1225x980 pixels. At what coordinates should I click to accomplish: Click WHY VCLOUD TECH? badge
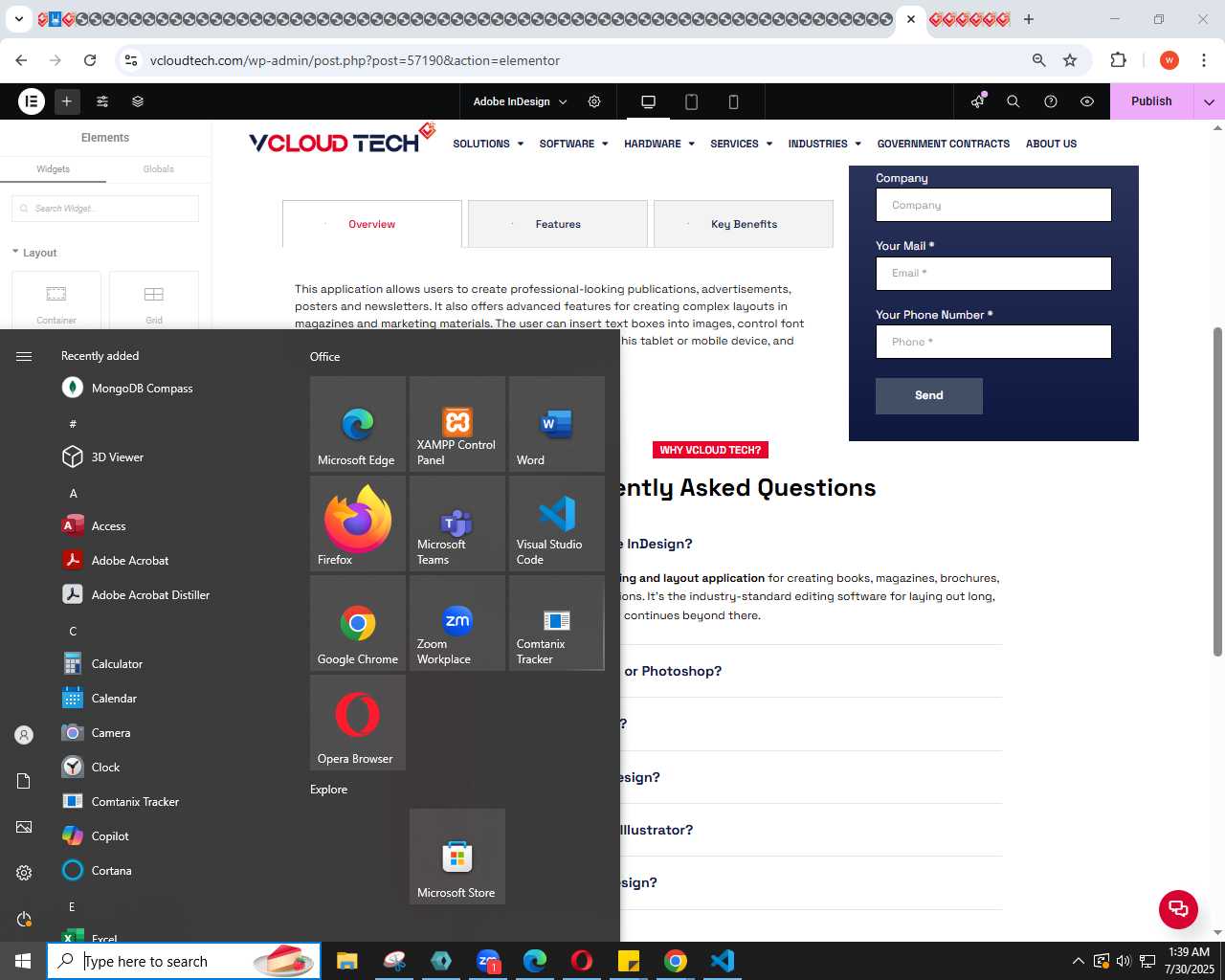click(x=710, y=450)
